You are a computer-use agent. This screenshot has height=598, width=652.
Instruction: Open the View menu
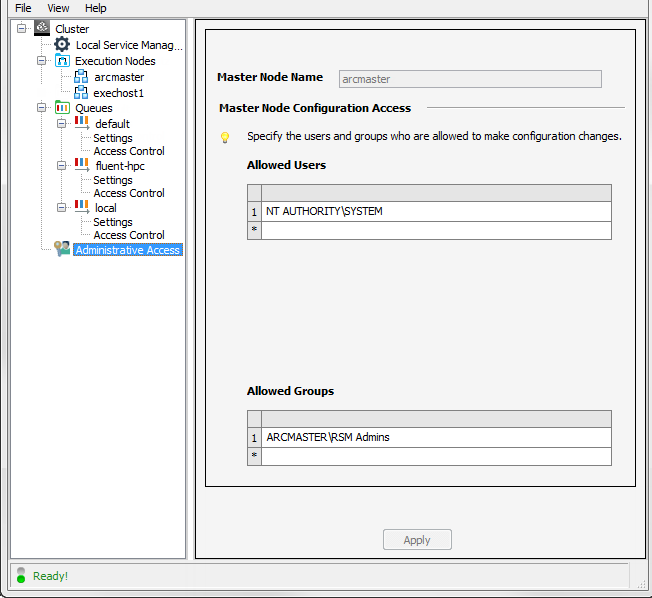58,8
